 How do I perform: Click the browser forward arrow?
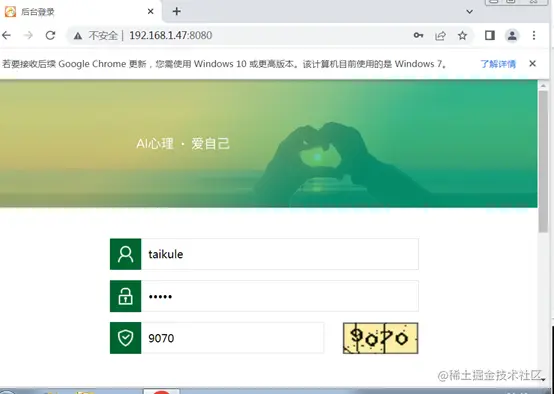coord(28,35)
